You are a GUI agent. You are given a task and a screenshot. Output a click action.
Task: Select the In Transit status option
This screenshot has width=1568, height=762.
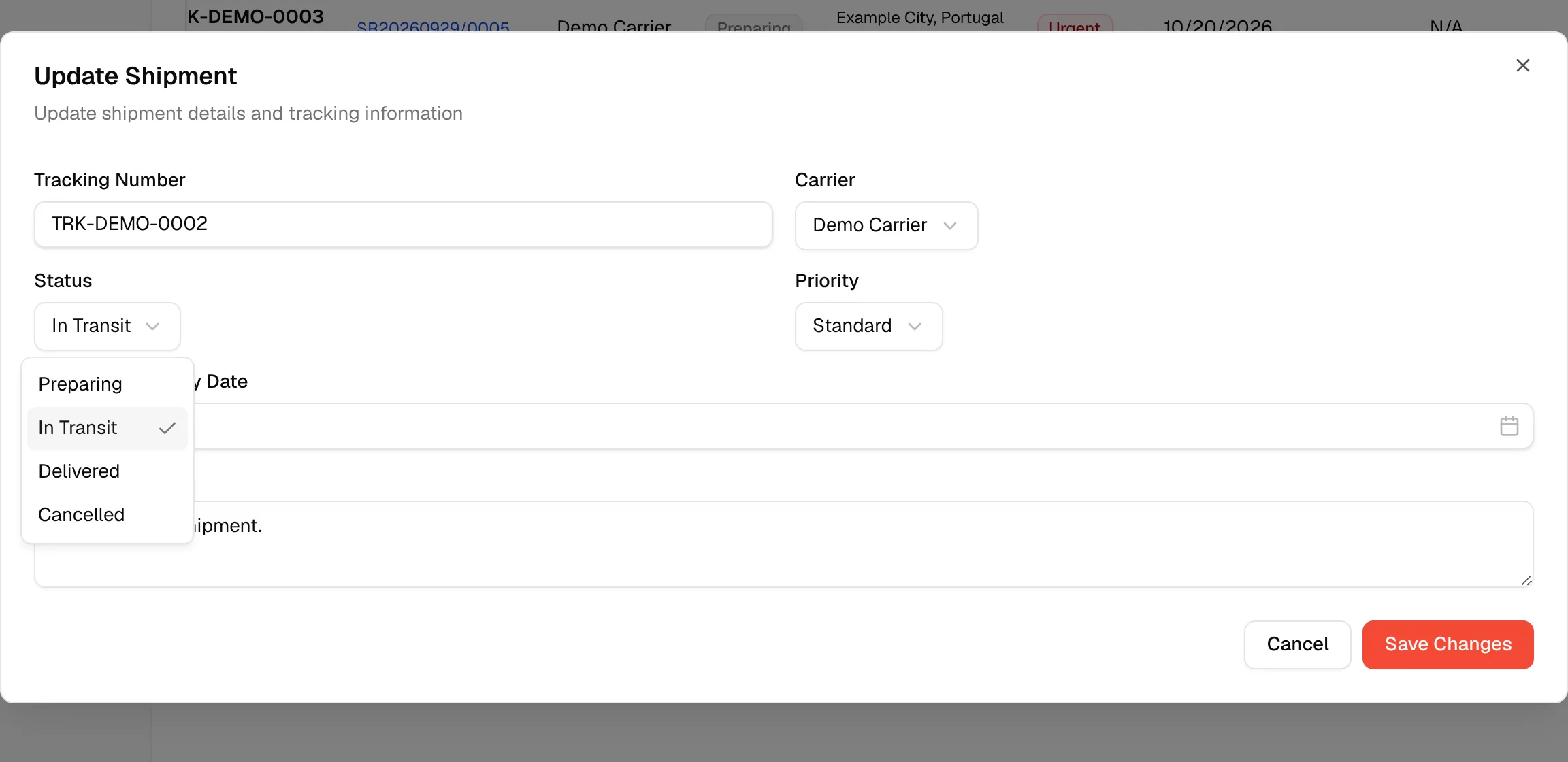coord(108,428)
